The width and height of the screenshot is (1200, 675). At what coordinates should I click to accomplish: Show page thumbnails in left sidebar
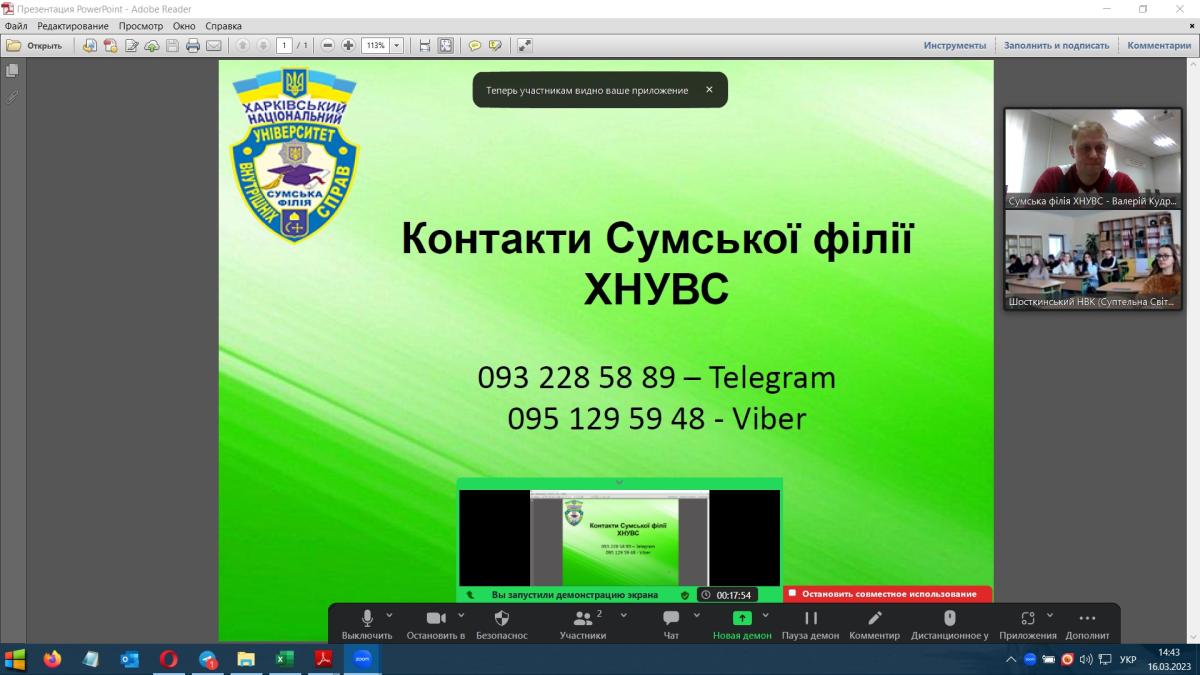click(12, 71)
